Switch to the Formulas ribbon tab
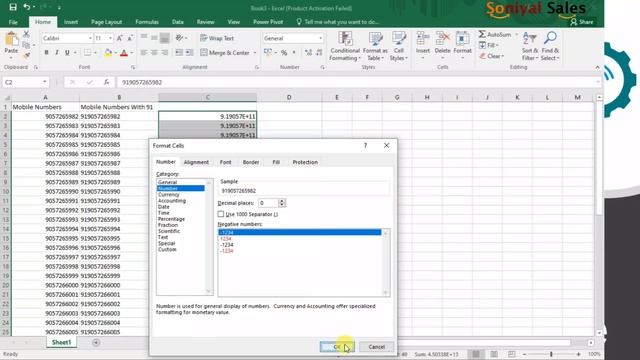Image resolution: width=640 pixels, height=360 pixels. pyautogui.click(x=147, y=22)
